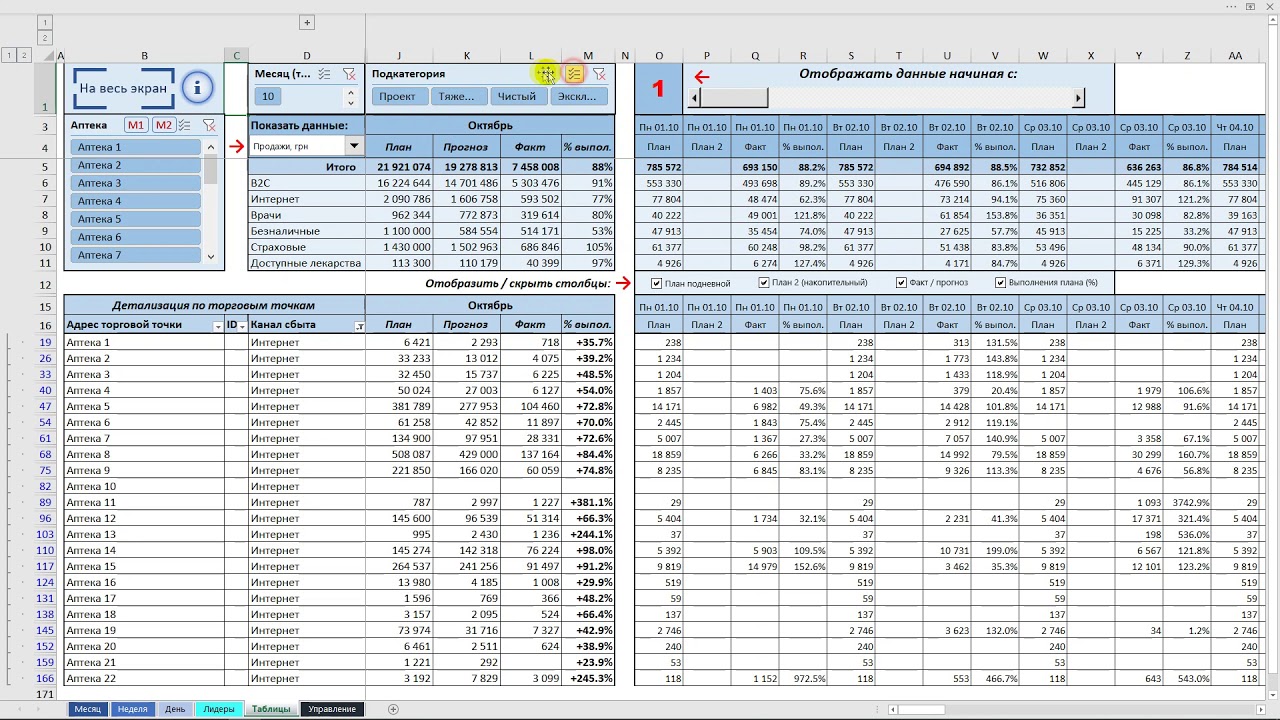Toggle the План 2 (накопительный) checkbox
The image size is (1280, 720).
coord(764,283)
